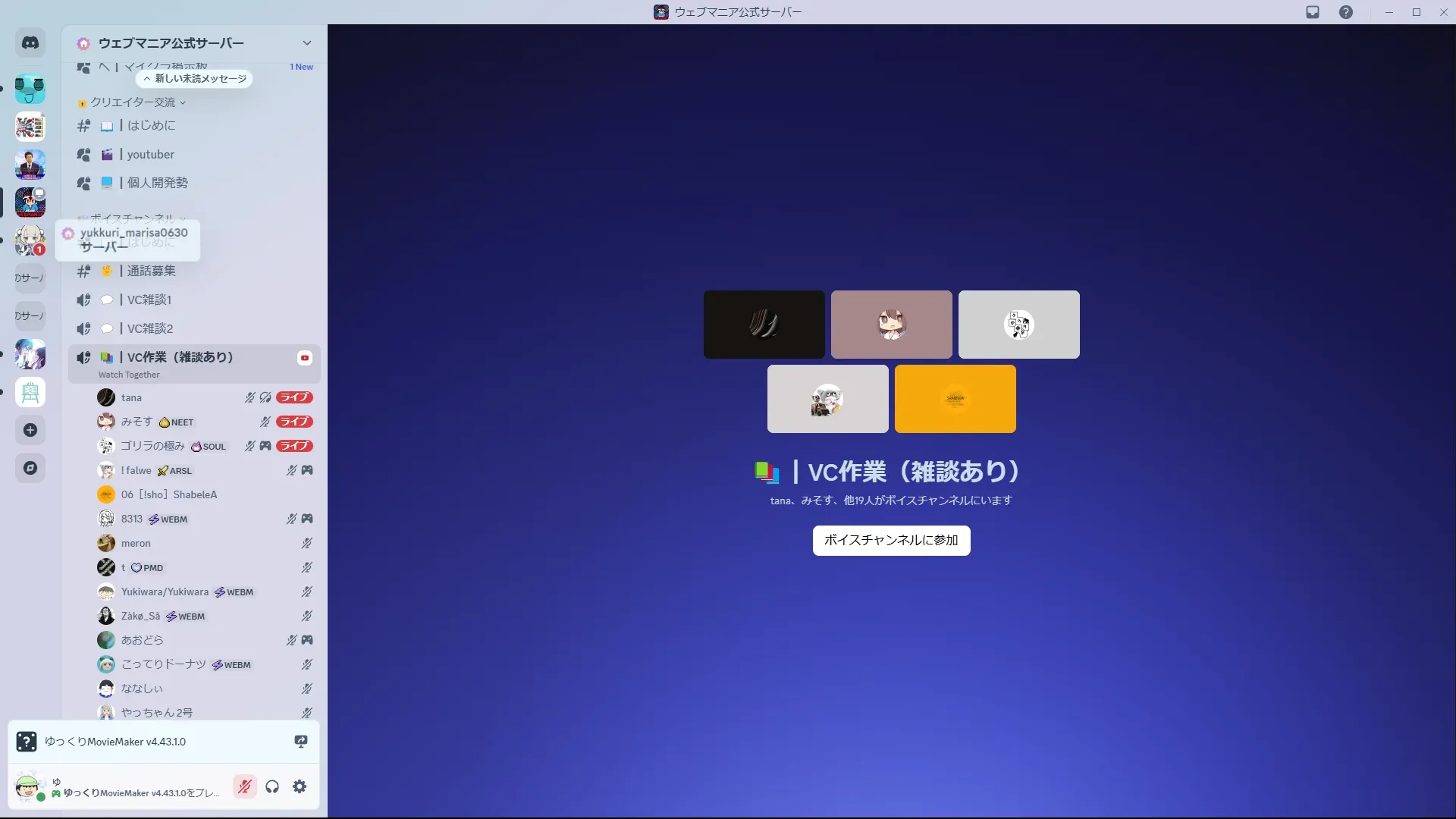Open Discord direct messages home icon

coord(30,43)
